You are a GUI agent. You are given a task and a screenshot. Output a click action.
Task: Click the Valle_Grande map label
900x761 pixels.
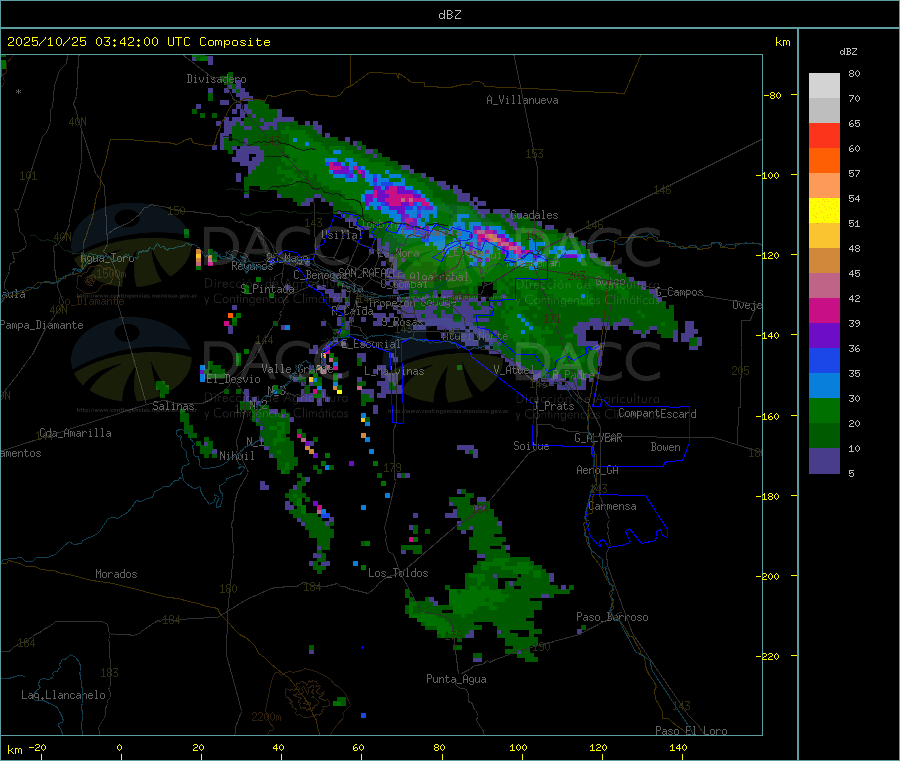298,369
